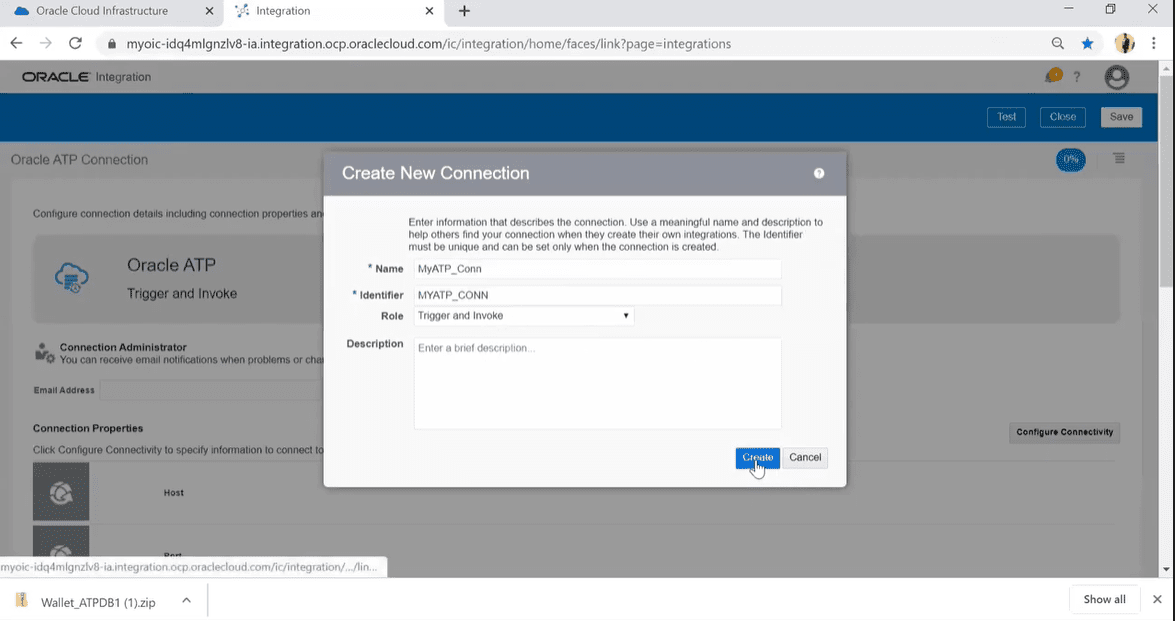
Task: Click the Close button in blue bar
Action: 1063,117
